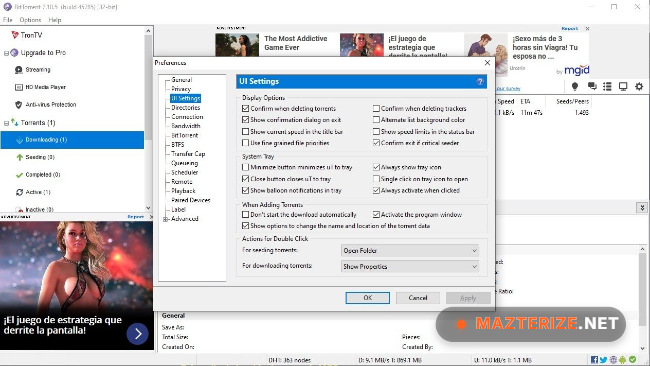Open downloading torrents double-click dropdown
The image size is (650, 366).
tap(410, 267)
